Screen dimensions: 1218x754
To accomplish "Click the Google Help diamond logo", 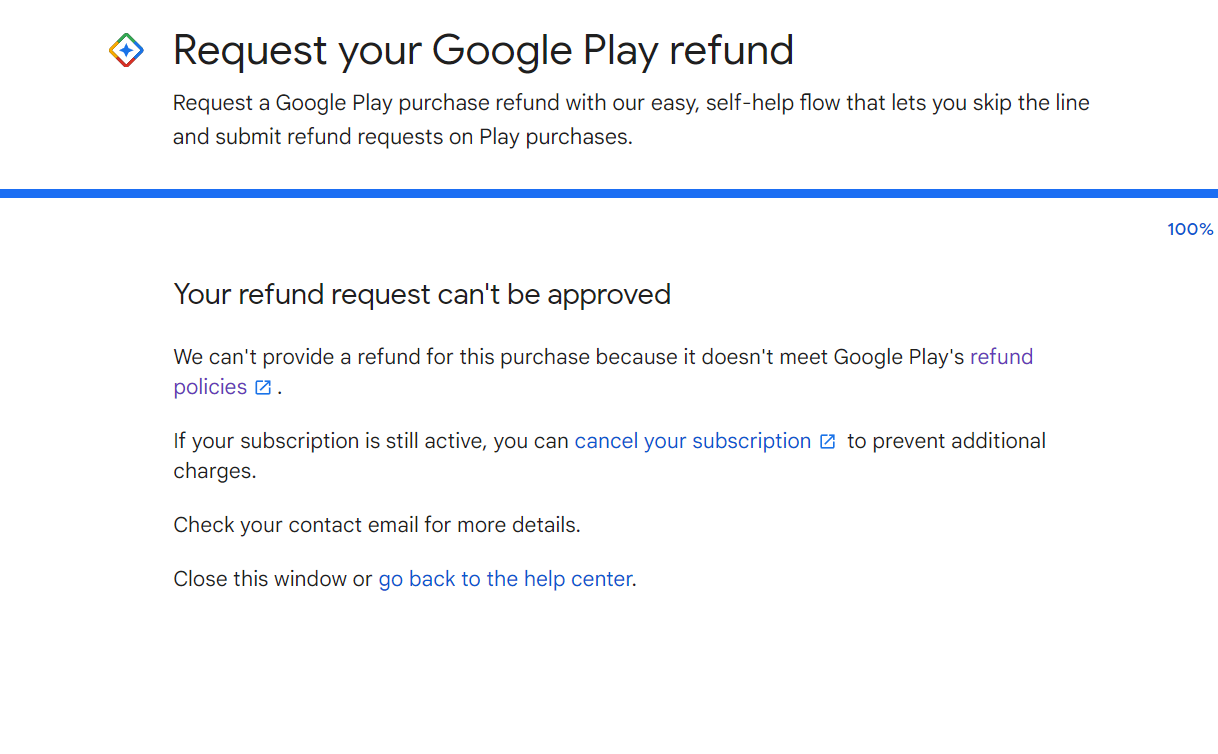I will click(x=126, y=50).
